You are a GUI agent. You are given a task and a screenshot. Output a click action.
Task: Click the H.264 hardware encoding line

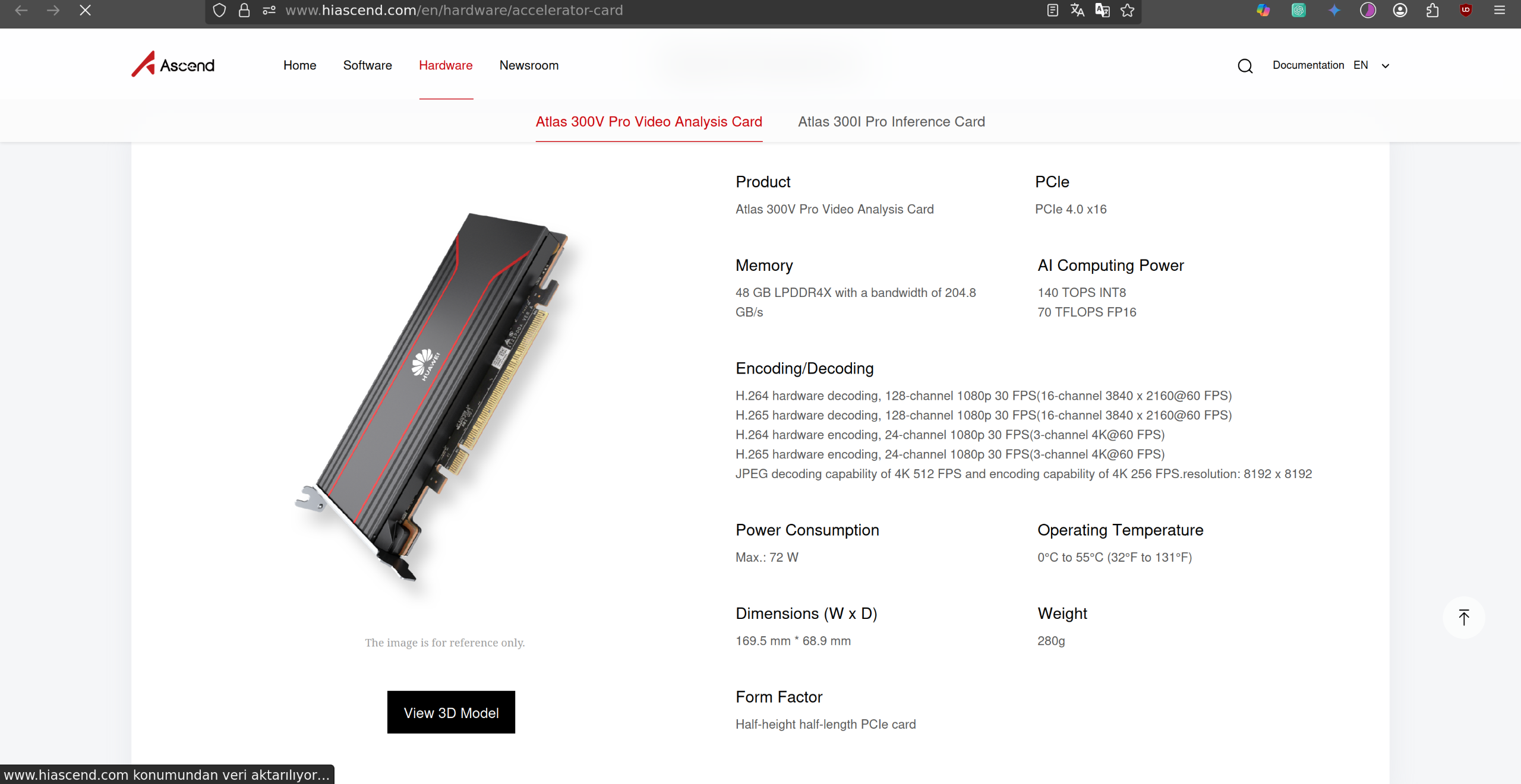click(950, 435)
